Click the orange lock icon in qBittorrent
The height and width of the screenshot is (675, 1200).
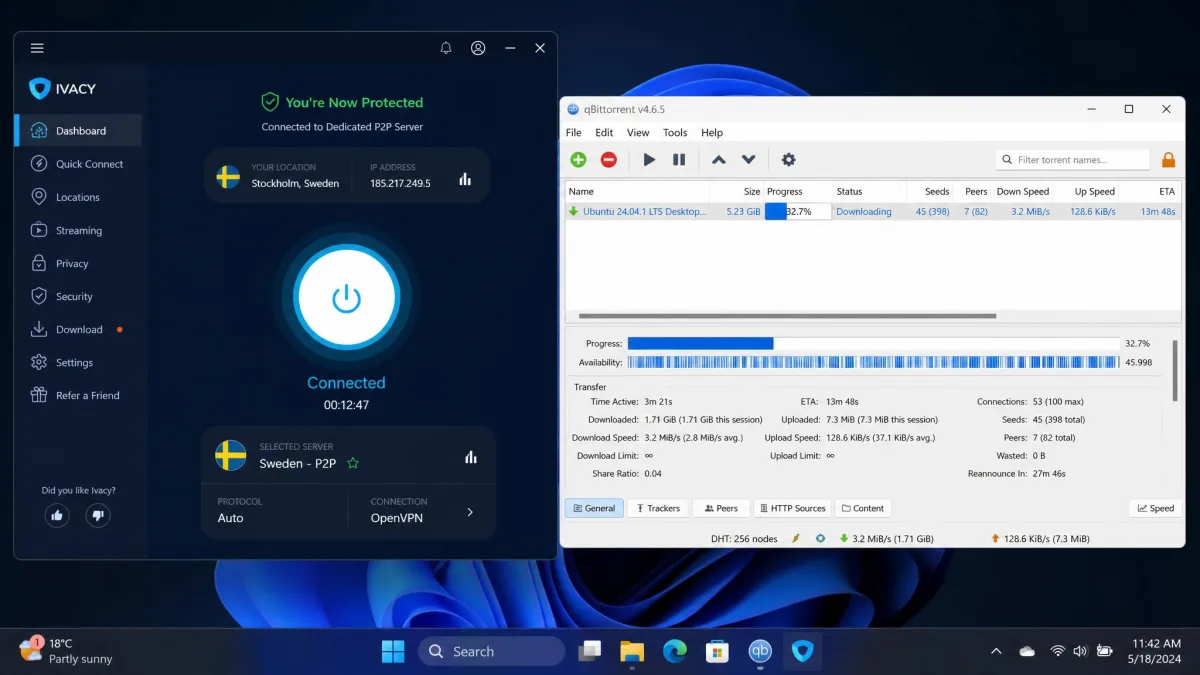click(x=1168, y=160)
